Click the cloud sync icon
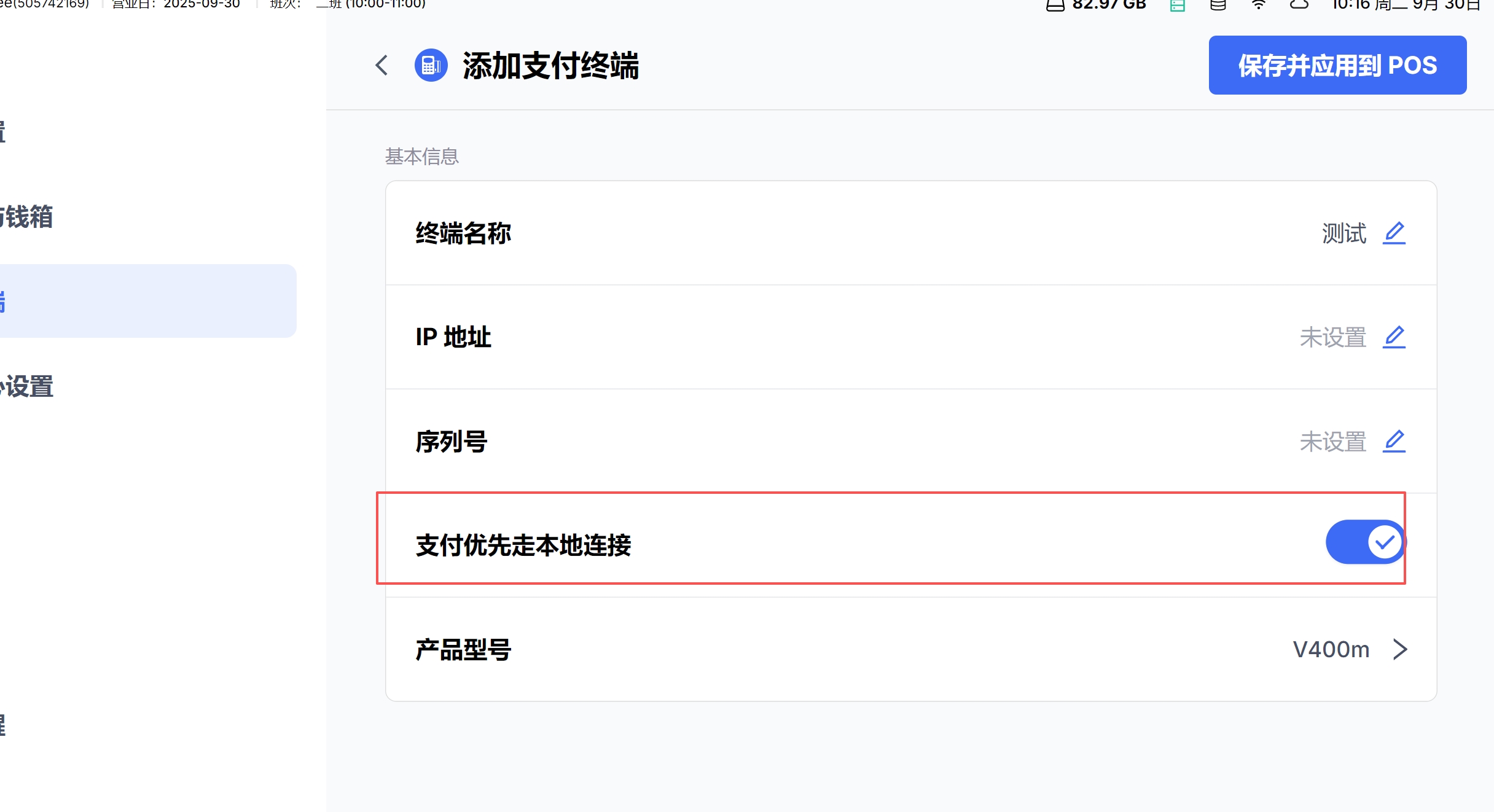This screenshot has width=1494, height=812. coord(1299,6)
